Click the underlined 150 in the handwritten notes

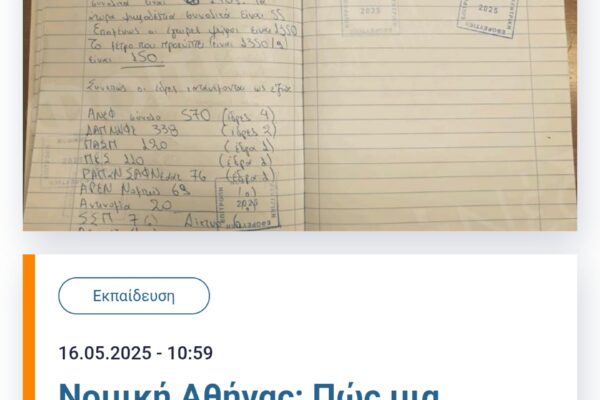point(143,58)
